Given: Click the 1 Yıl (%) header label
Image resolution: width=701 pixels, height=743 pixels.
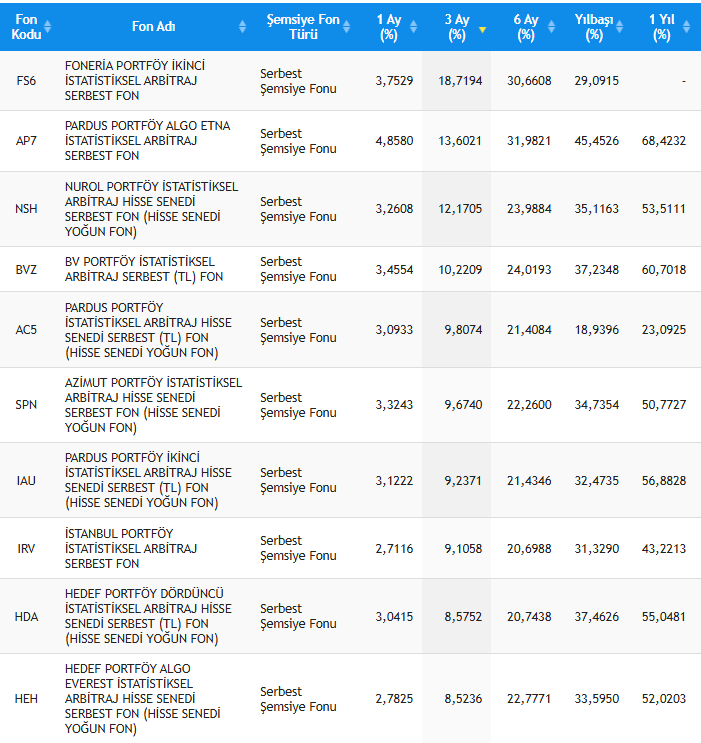Looking at the screenshot, I should click(x=662, y=27).
